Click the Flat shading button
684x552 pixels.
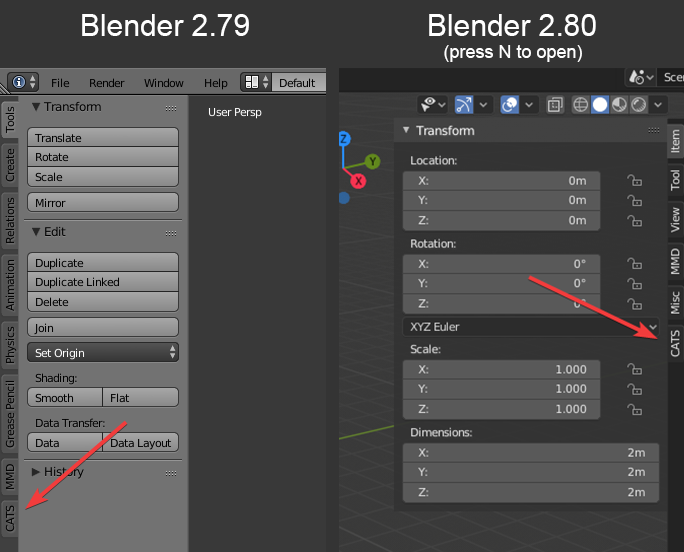pyautogui.click(x=140, y=398)
